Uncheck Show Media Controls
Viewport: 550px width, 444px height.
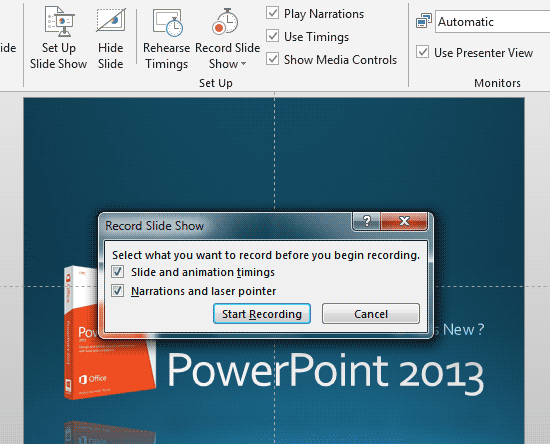tap(273, 59)
